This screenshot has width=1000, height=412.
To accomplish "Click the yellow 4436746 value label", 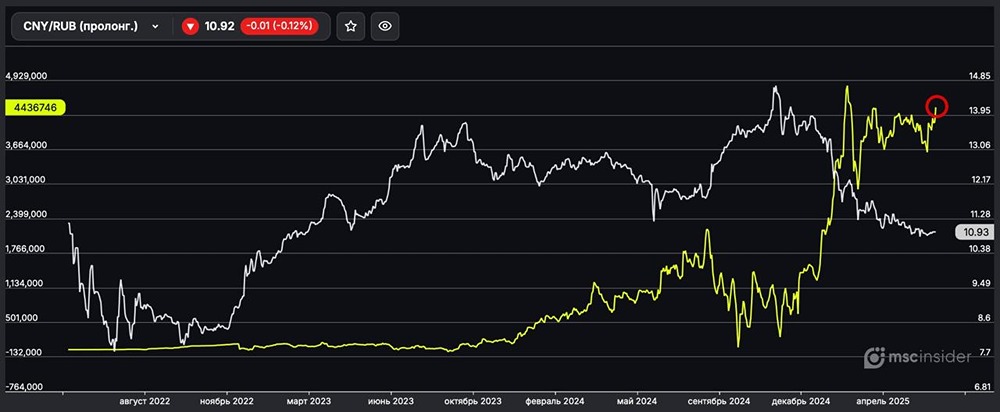I will pyautogui.click(x=35, y=107).
